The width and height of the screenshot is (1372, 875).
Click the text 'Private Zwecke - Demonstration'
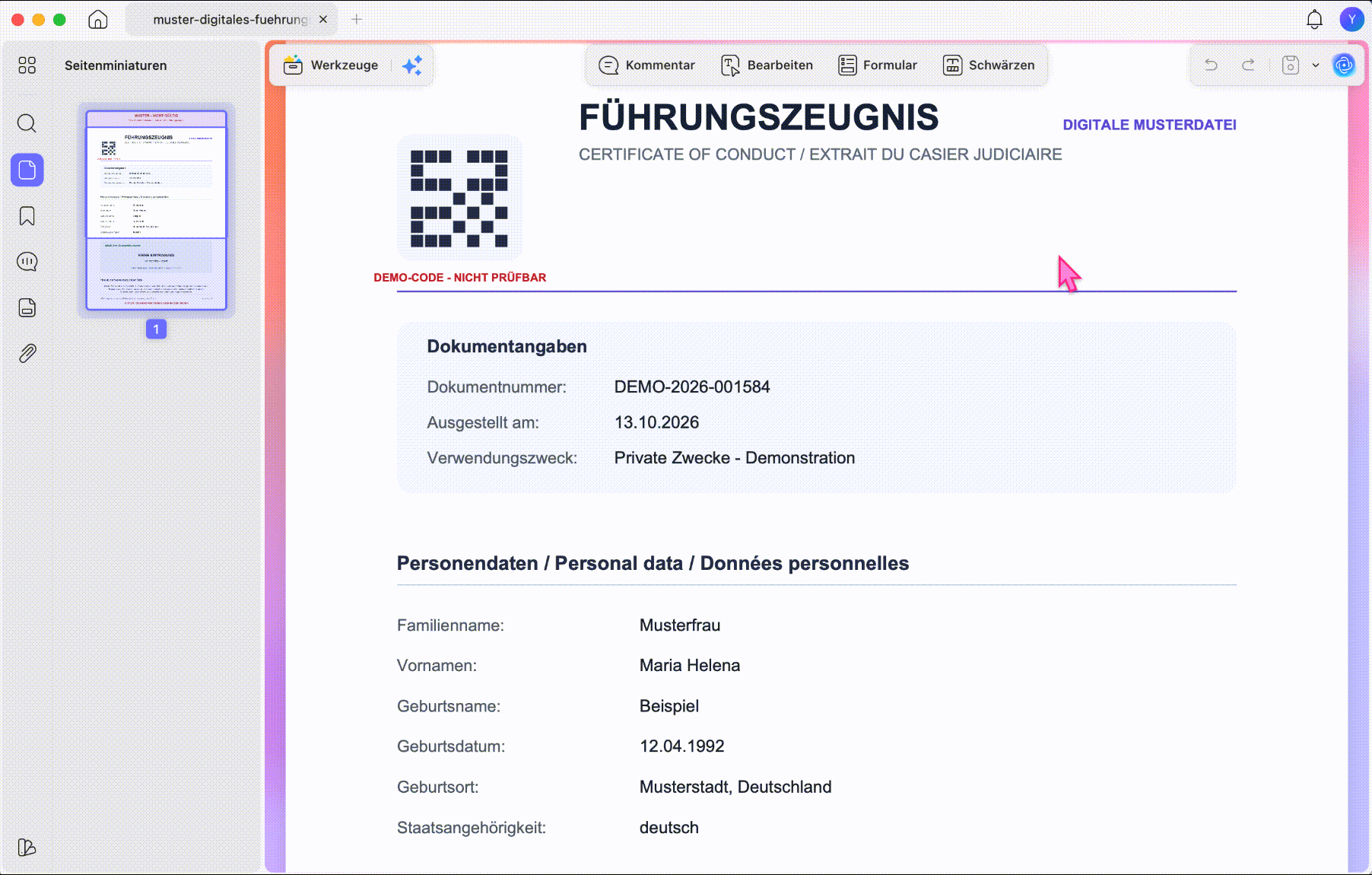click(x=735, y=458)
